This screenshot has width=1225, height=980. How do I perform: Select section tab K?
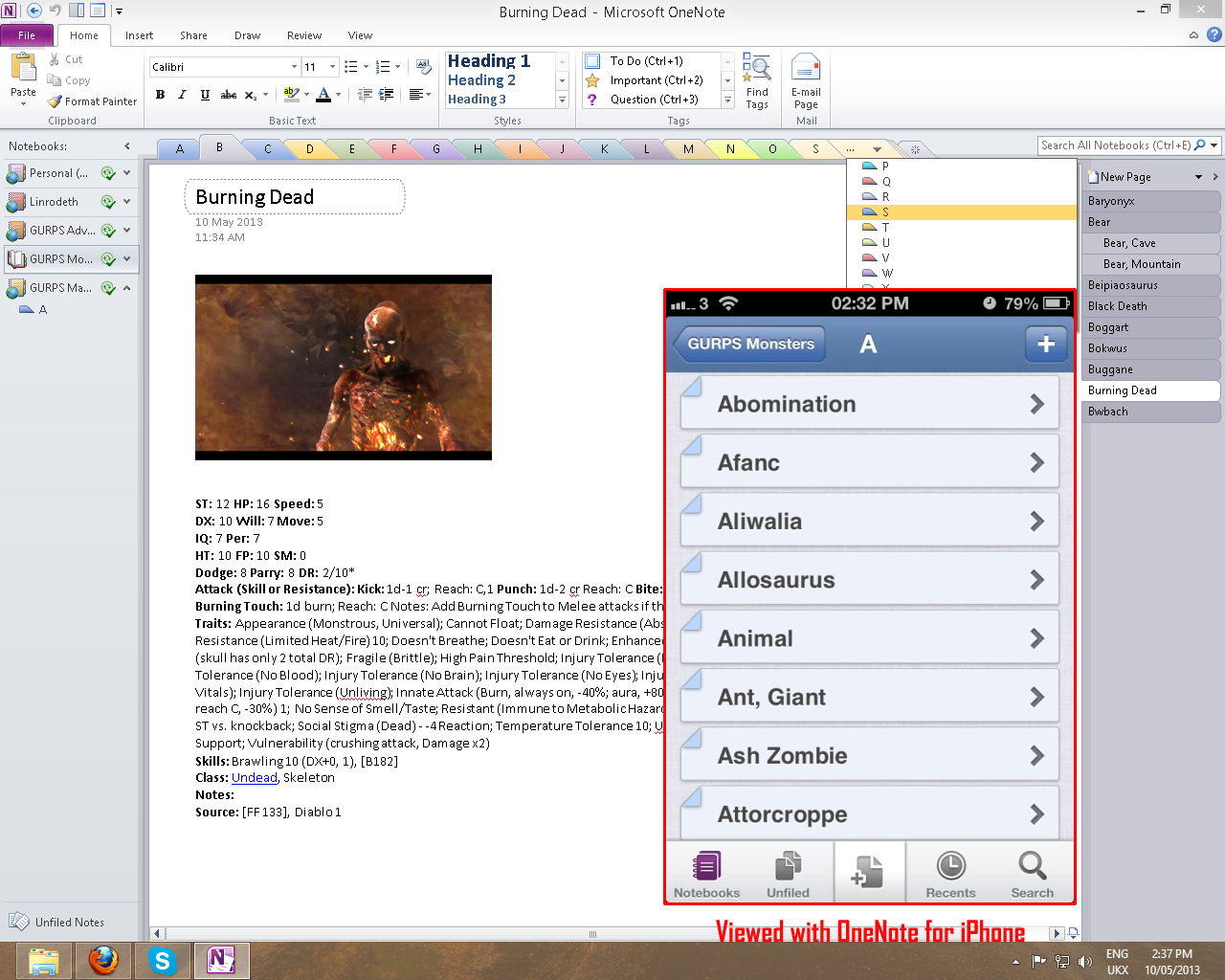click(604, 149)
